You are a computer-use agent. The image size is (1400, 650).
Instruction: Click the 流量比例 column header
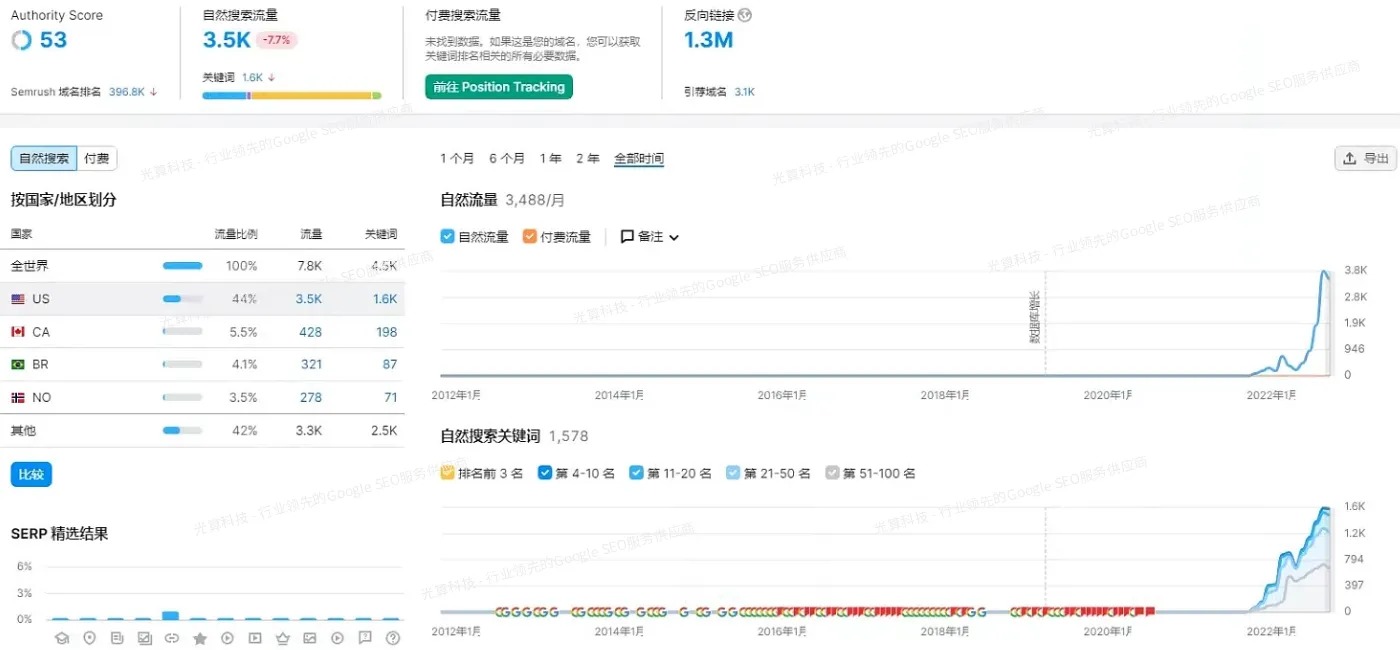coord(236,234)
